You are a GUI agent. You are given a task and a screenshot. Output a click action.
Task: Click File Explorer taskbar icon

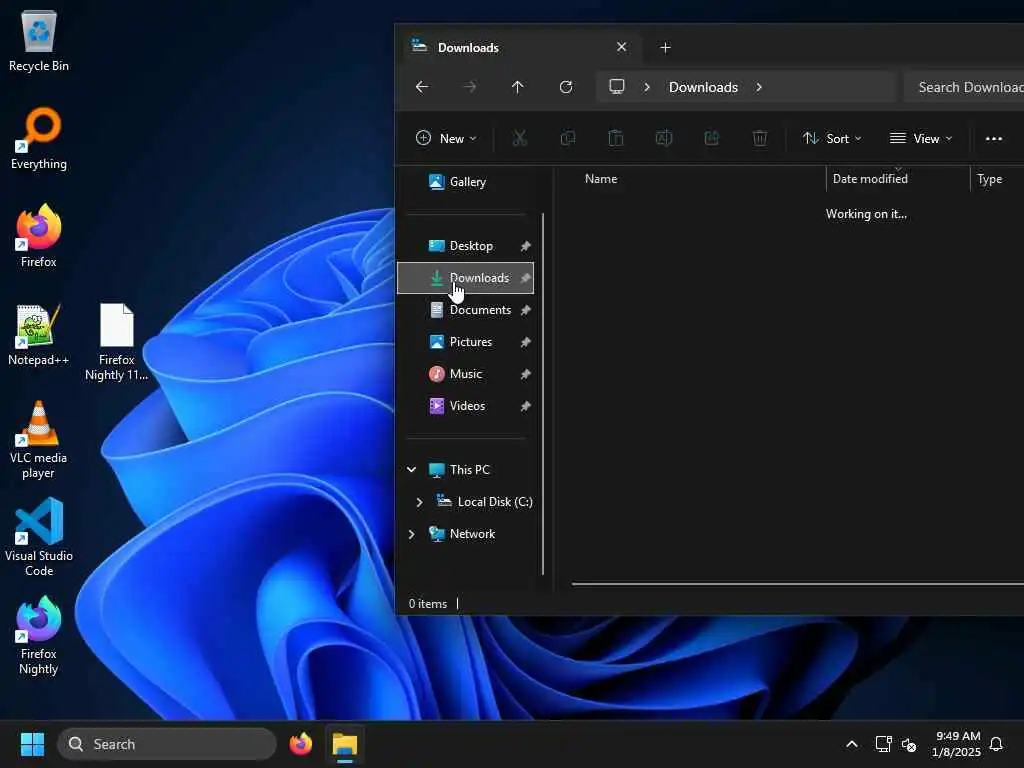click(x=345, y=744)
